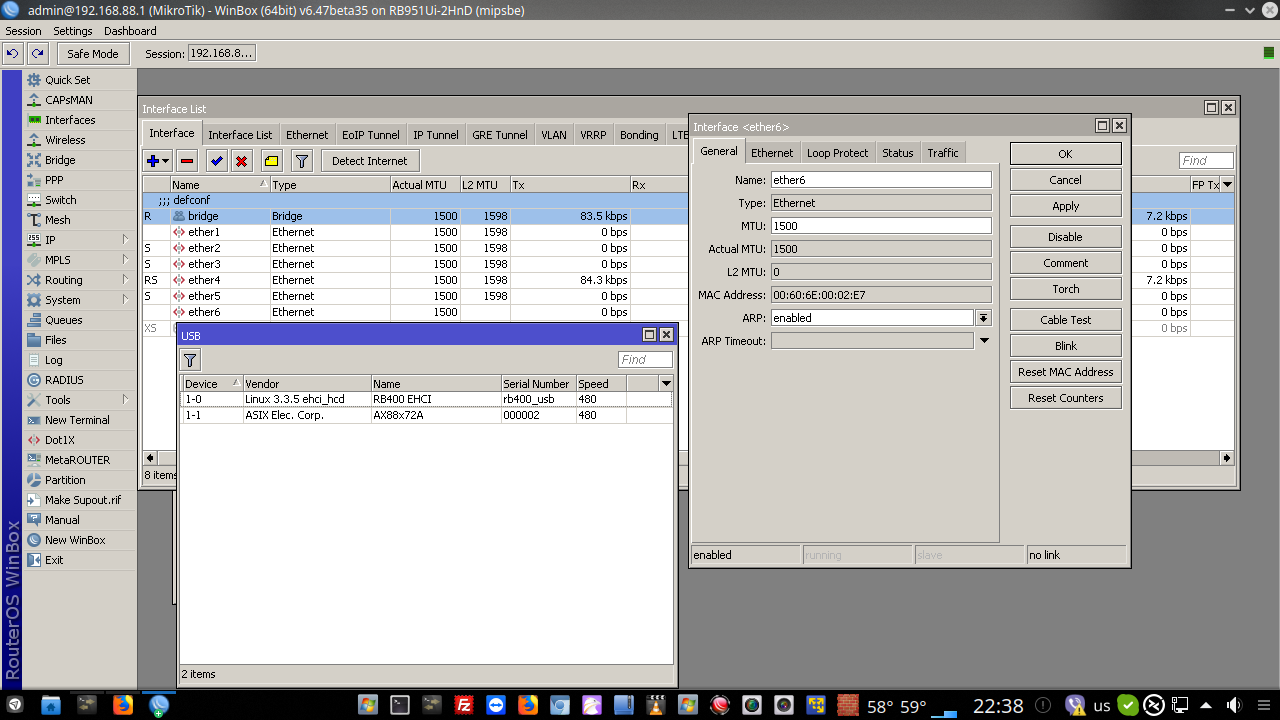Click the Blink button
Image resolution: width=1280 pixels, height=720 pixels.
click(1065, 346)
